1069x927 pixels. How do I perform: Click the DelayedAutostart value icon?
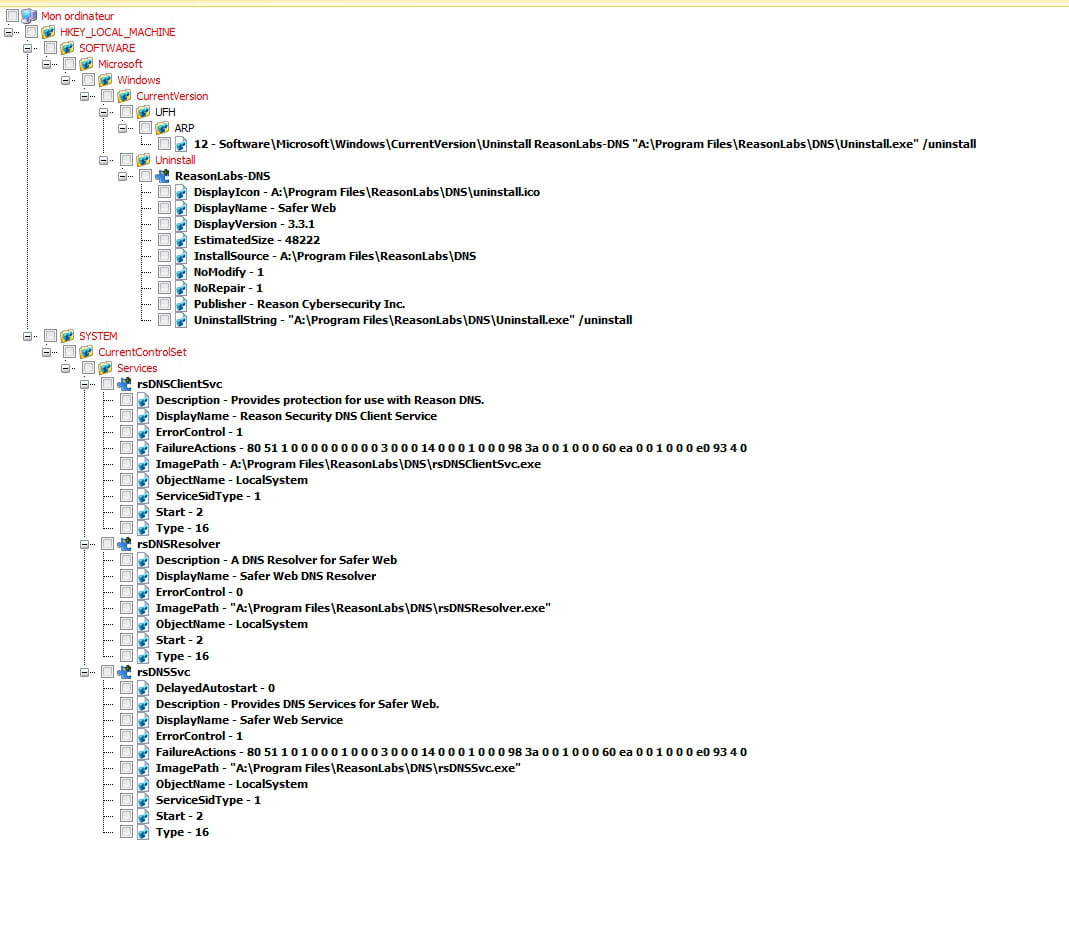point(142,688)
